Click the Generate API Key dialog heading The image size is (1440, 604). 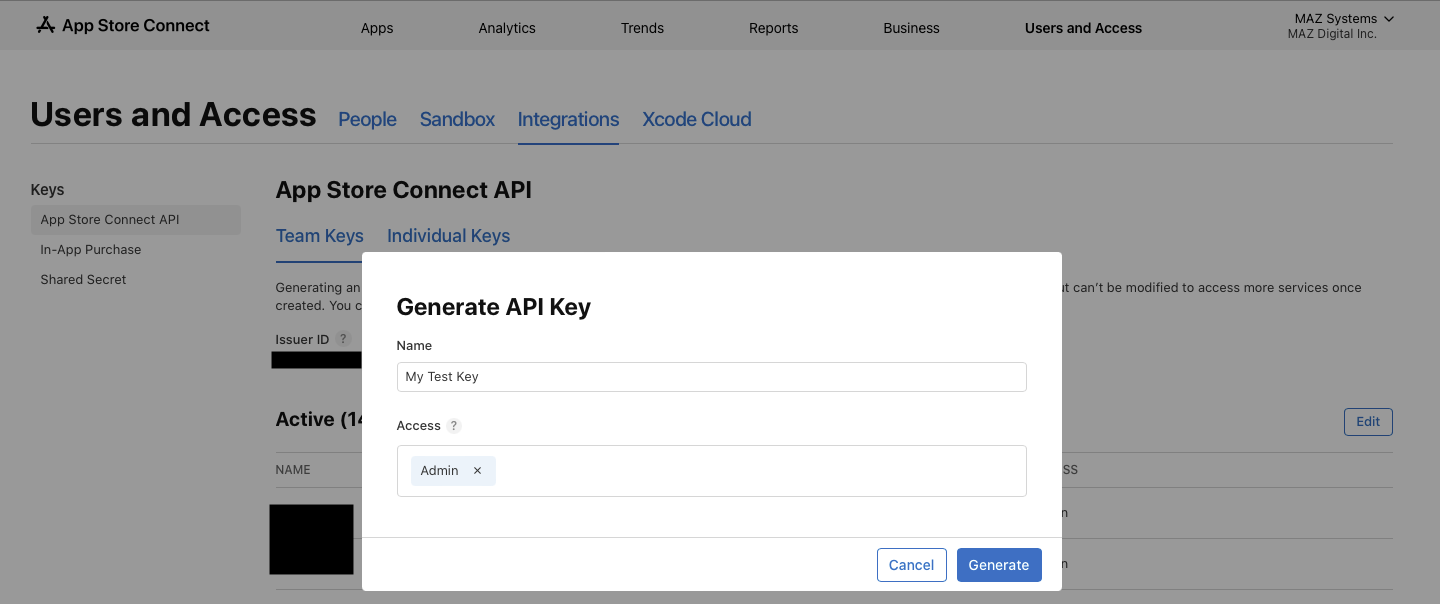click(x=494, y=307)
